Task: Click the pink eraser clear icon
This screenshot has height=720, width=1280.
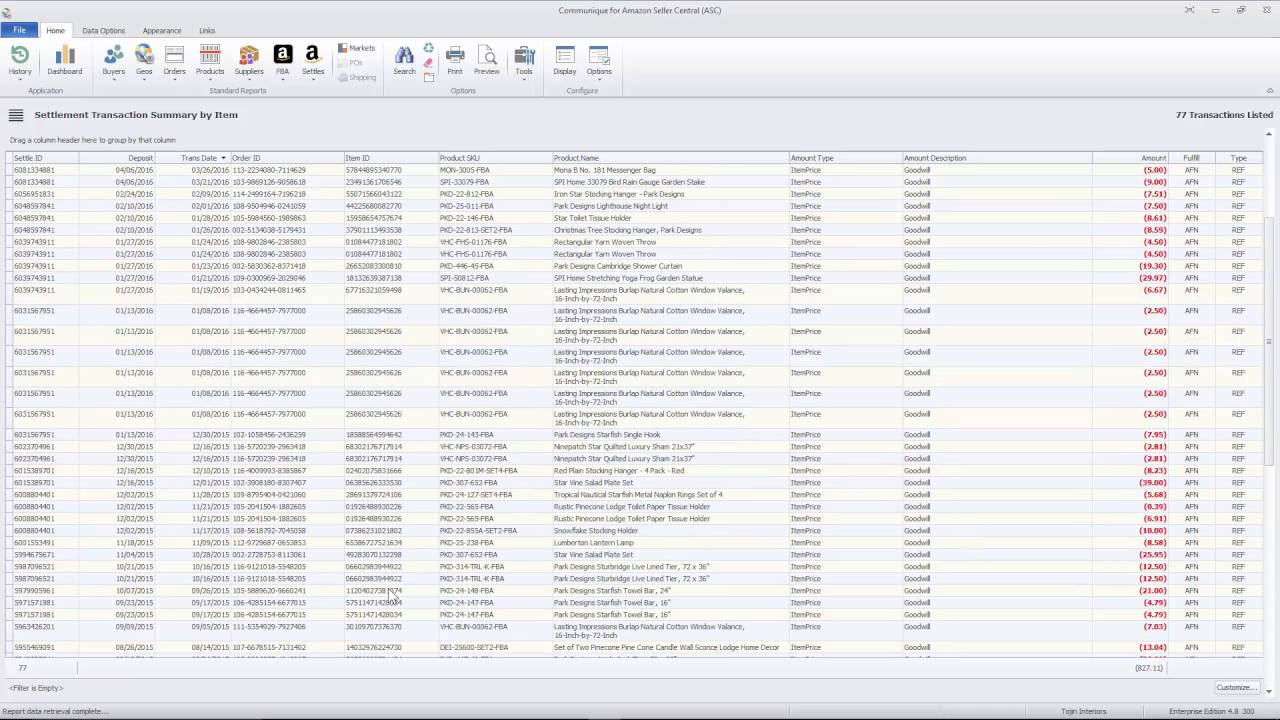Action: pyautogui.click(x=429, y=62)
